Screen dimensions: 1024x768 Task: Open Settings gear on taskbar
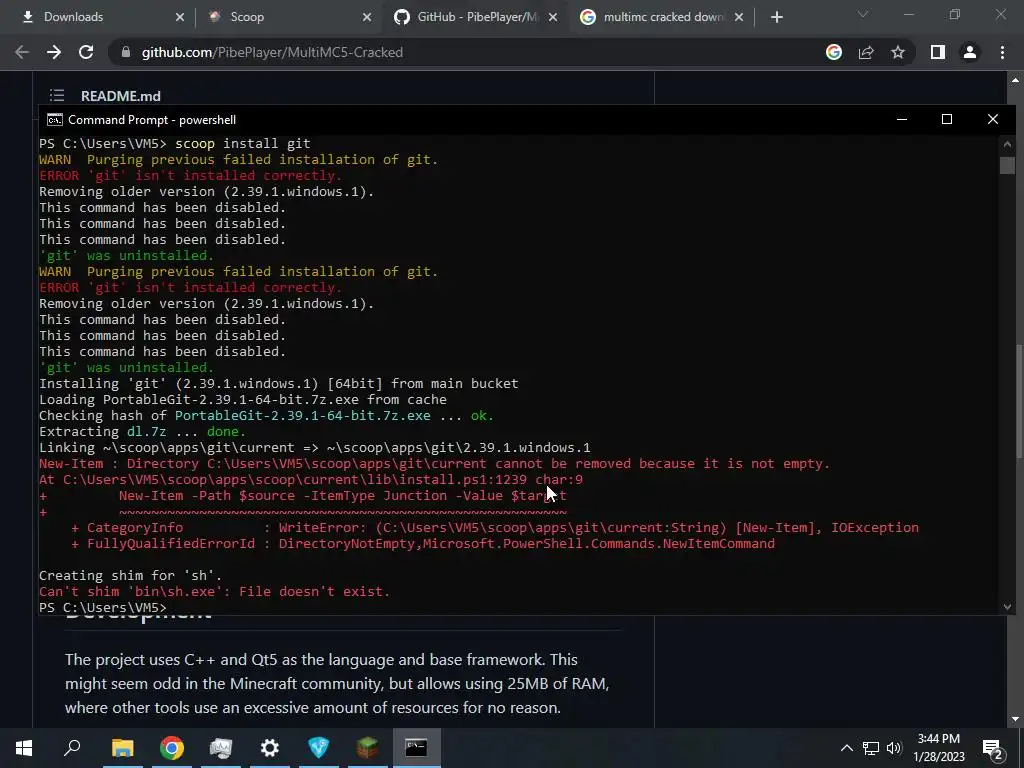(270, 748)
